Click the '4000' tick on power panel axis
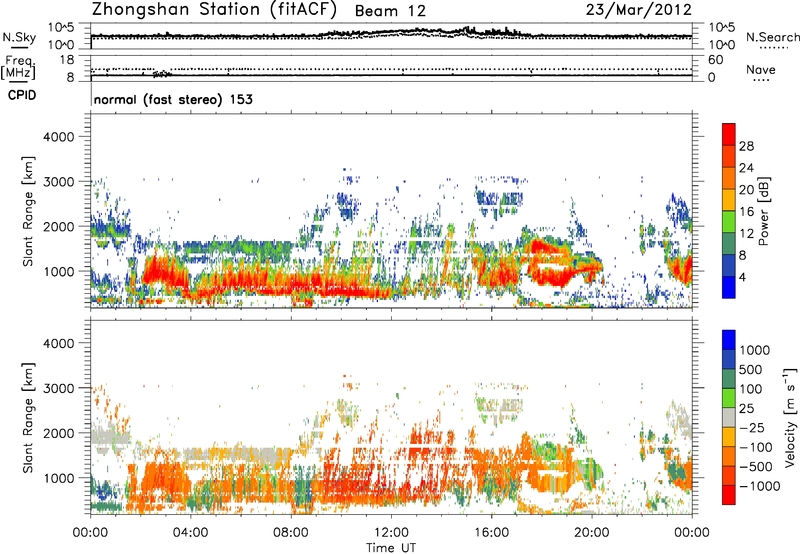Screen dimensions: 800x554 58,137
